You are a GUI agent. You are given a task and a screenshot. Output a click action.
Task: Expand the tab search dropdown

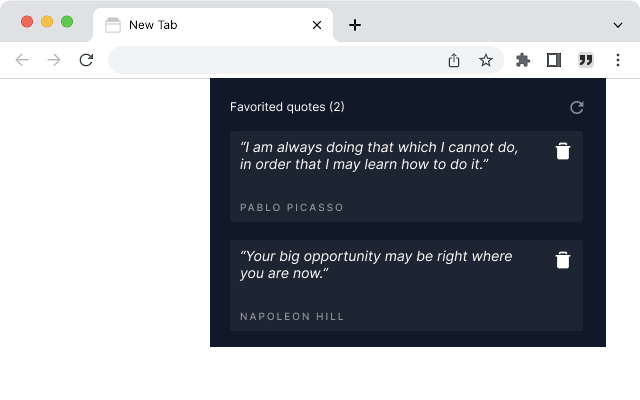click(618, 25)
